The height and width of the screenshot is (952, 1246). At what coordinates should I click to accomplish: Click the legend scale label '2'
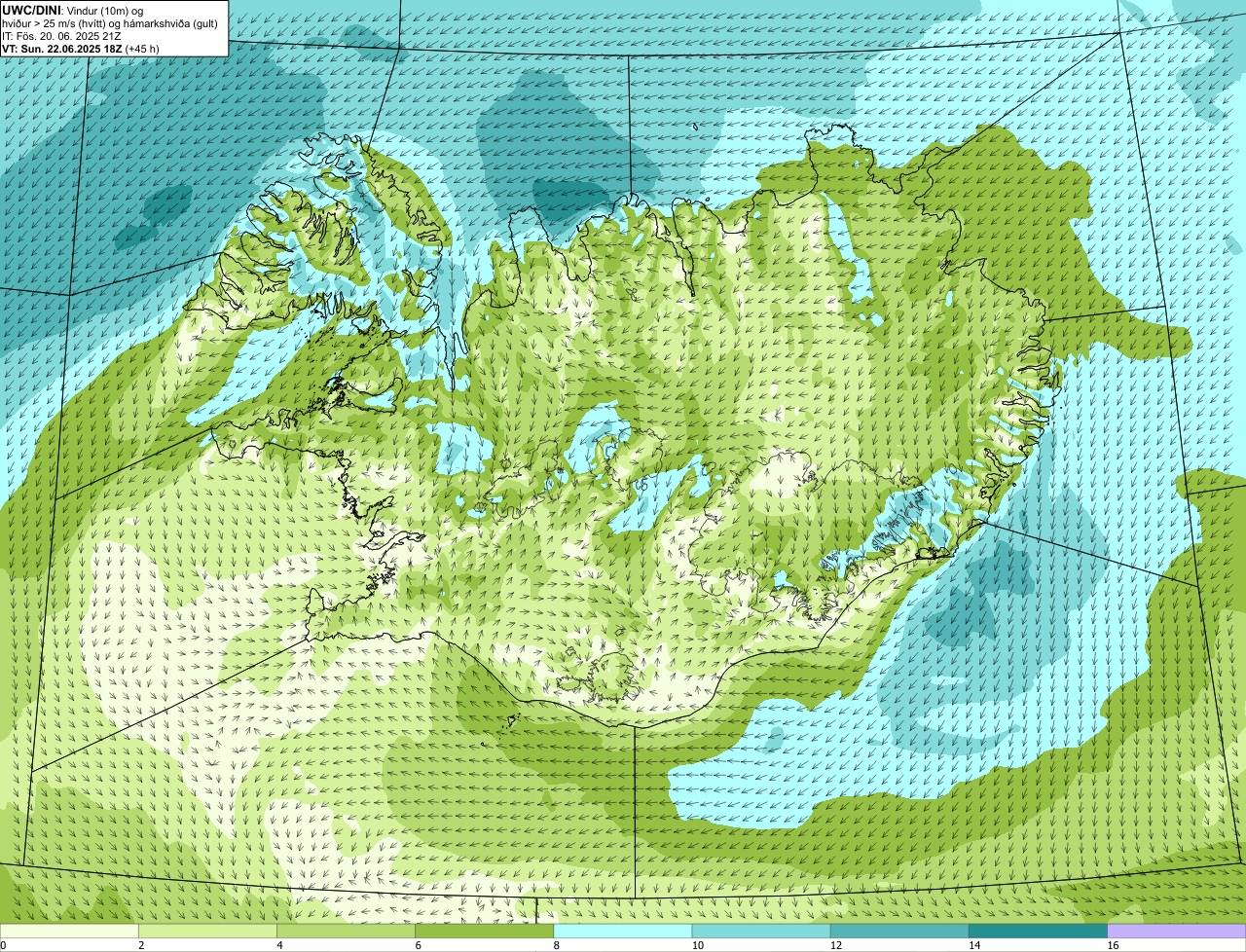pyautogui.click(x=141, y=945)
